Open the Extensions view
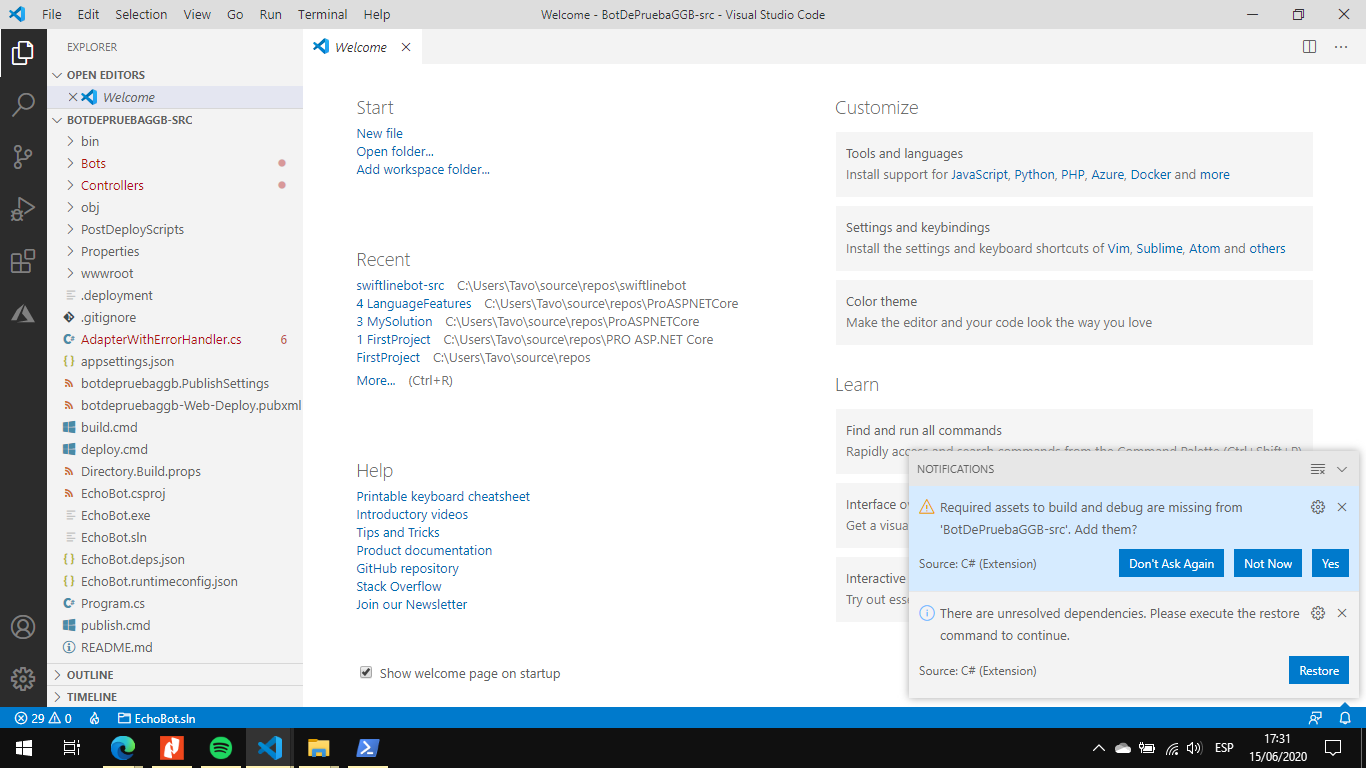 coord(23,262)
